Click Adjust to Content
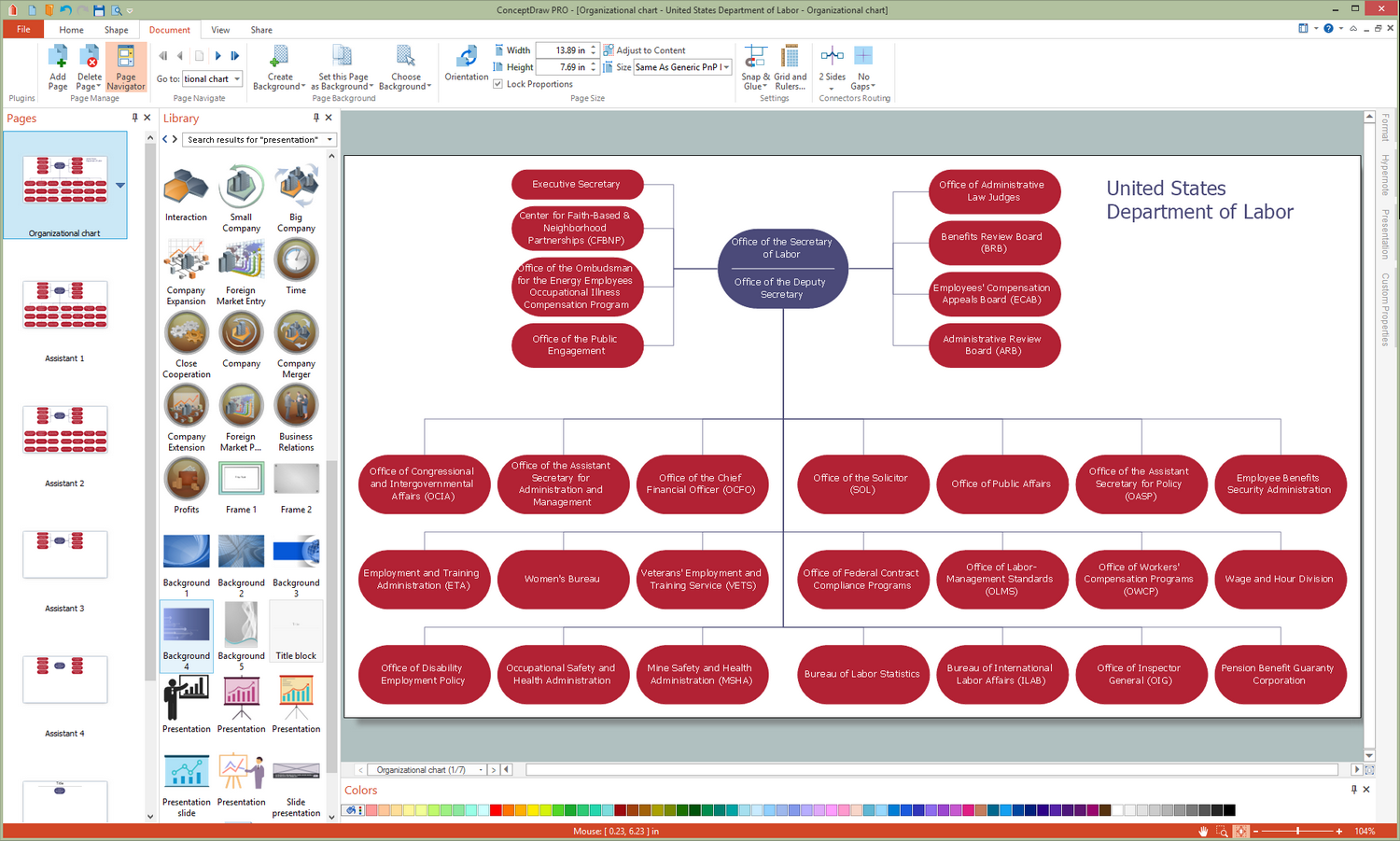This screenshot has height=841, width=1400. pos(644,50)
